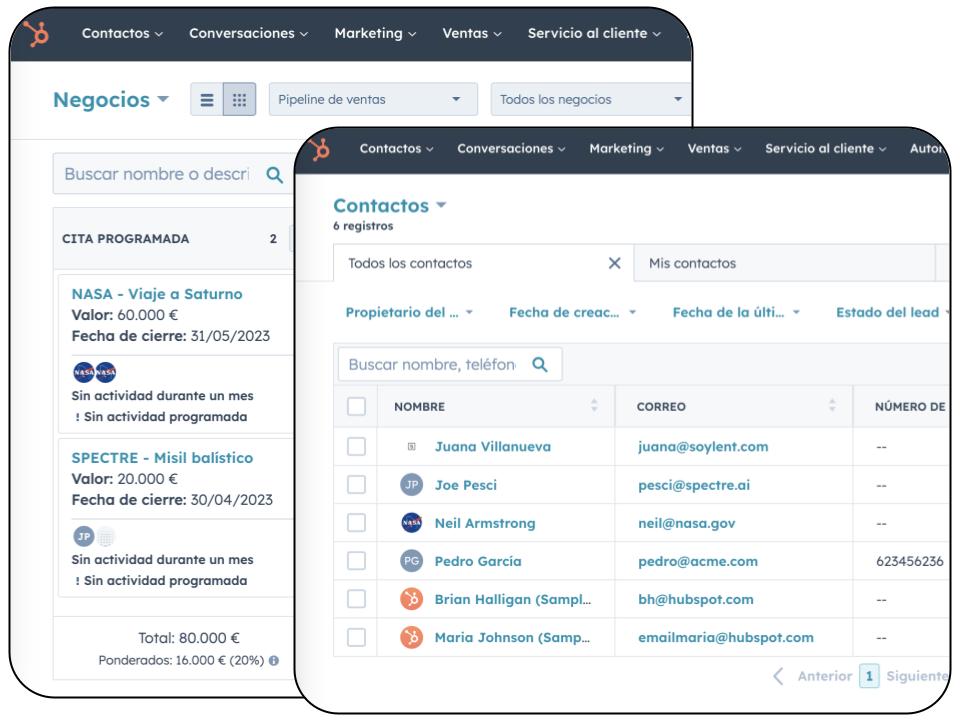This screenshot has width=960, height=720.
Task: Click the Buscar nombre o descripción search field
Action: pyautogui.click(x=155, y=177)
